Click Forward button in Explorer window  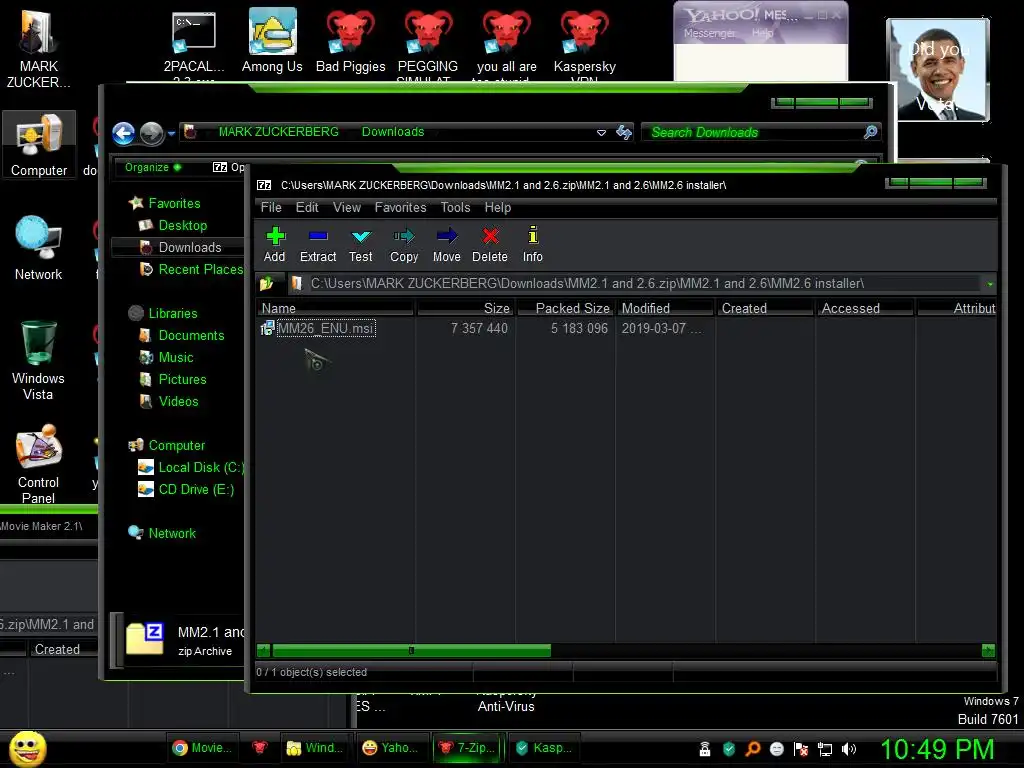coord(152,133)
